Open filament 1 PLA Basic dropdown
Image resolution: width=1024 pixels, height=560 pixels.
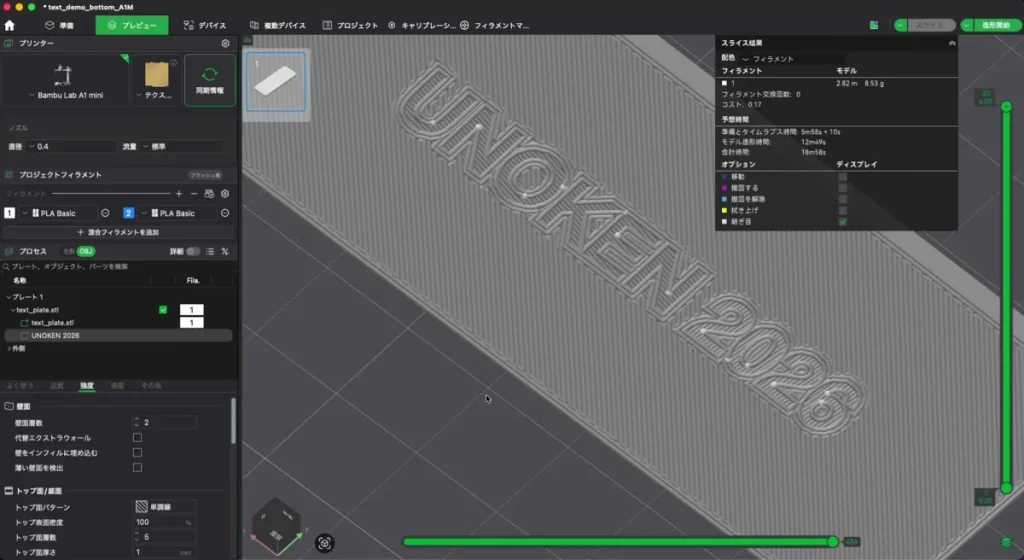[59, 213]
